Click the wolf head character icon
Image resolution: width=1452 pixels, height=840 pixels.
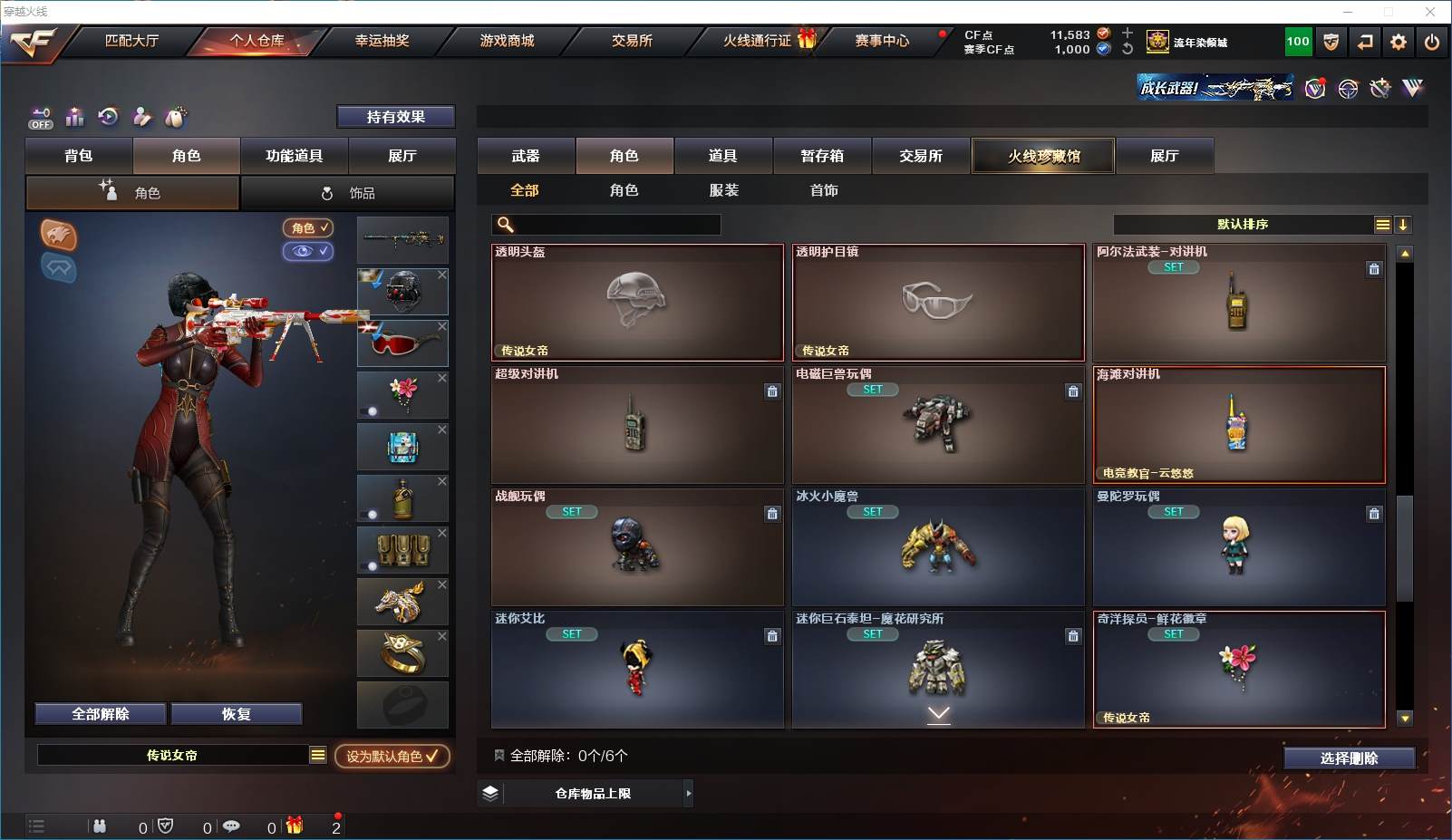59,236
